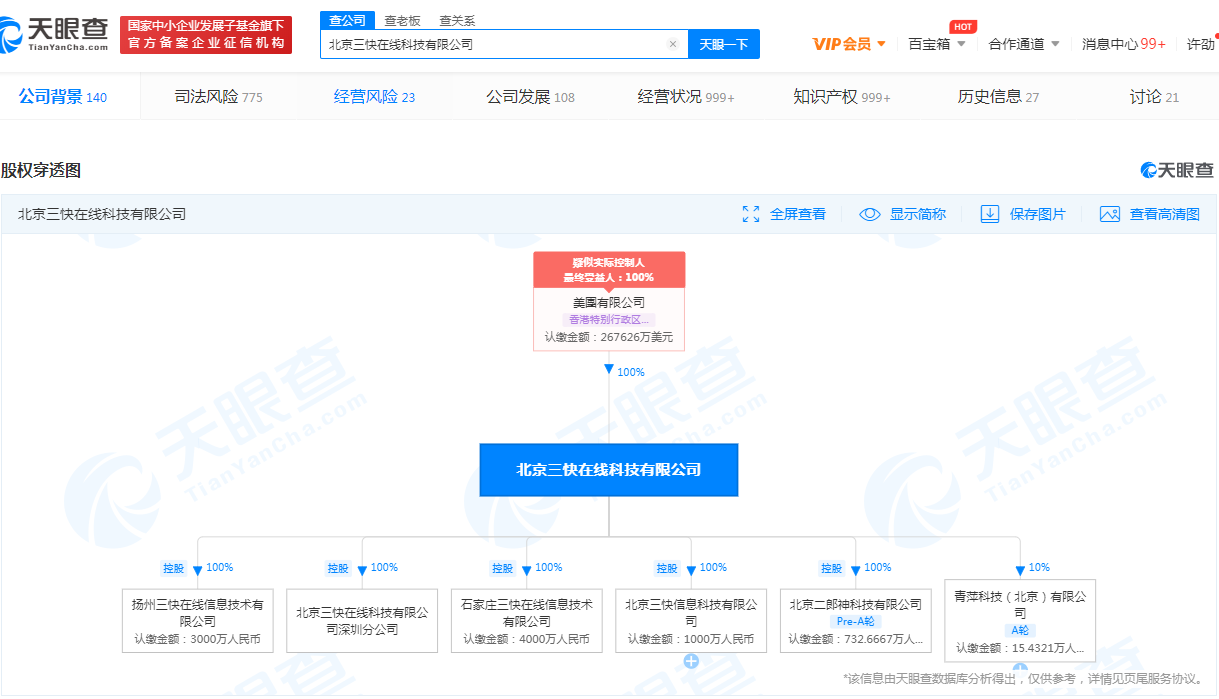Click the 控股 tag above 扬州三快在线信息技术
The height and width of the screenshot is (699, 1219).
pos(174,568)
